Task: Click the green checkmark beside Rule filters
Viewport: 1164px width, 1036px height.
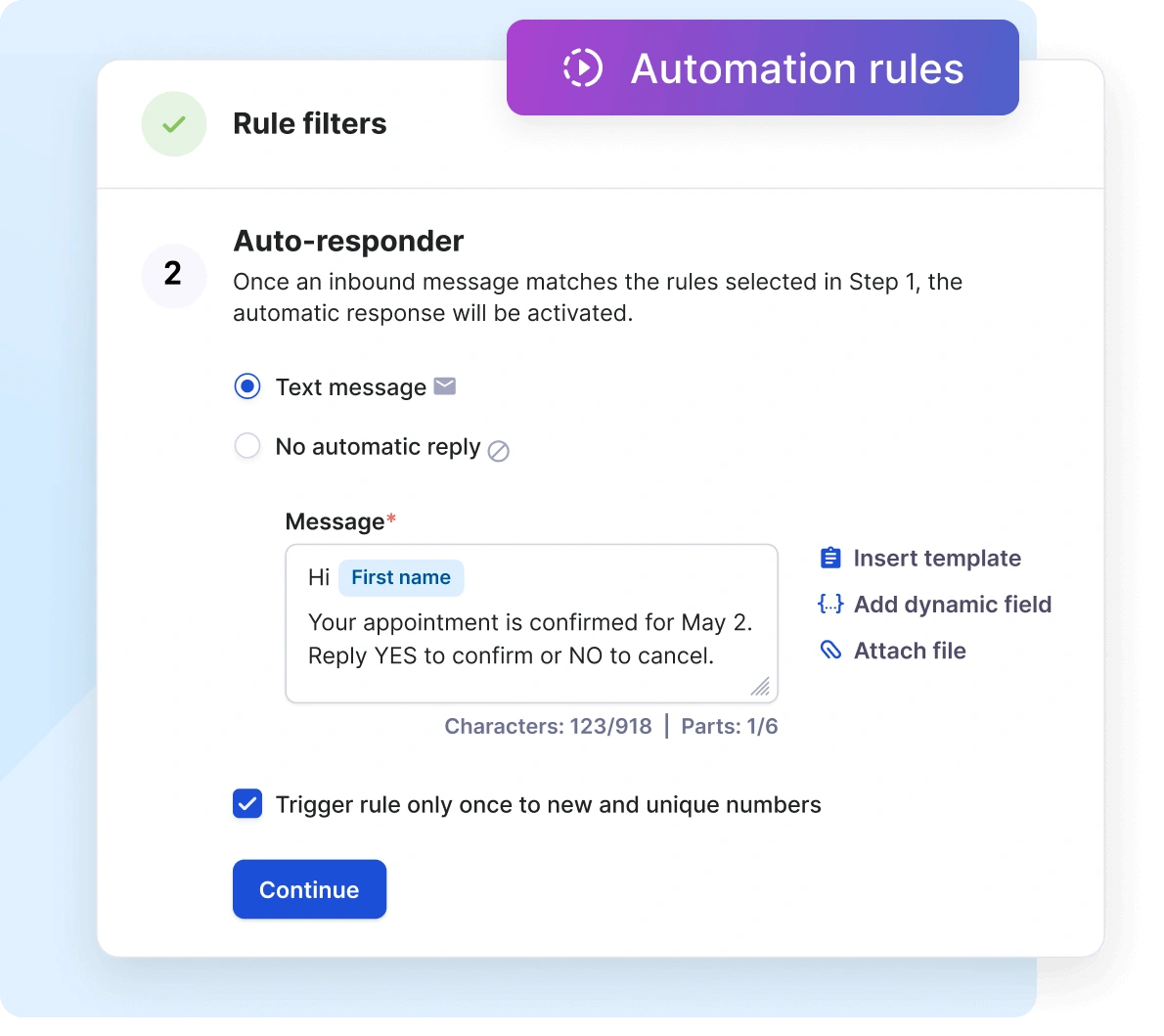Action: coord(174,124)
